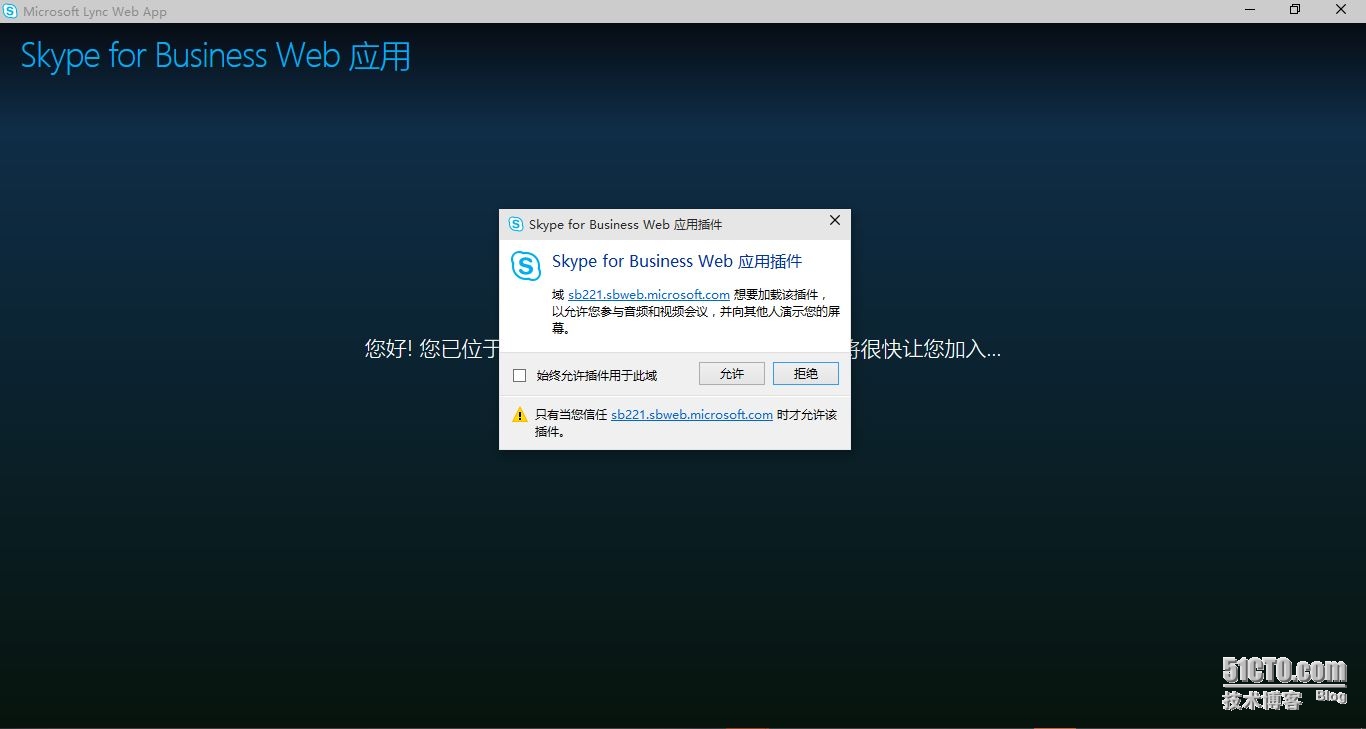Click the yellow warning triangle icon

pos(520,415)
